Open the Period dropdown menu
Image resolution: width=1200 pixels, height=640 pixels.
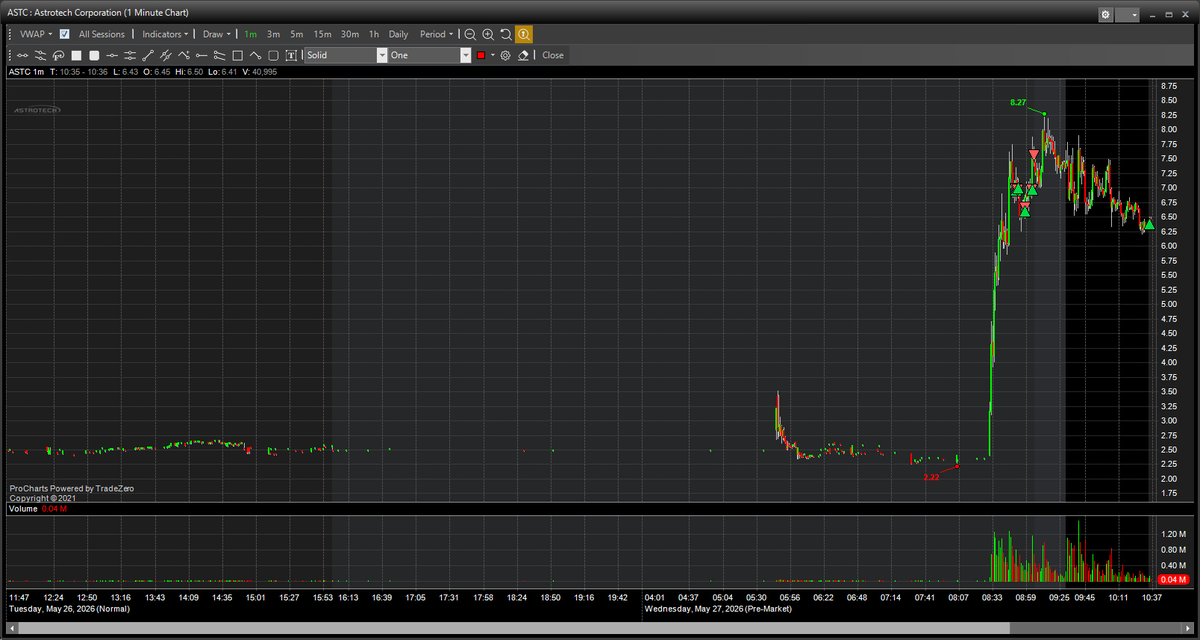(x=437, y=34)
